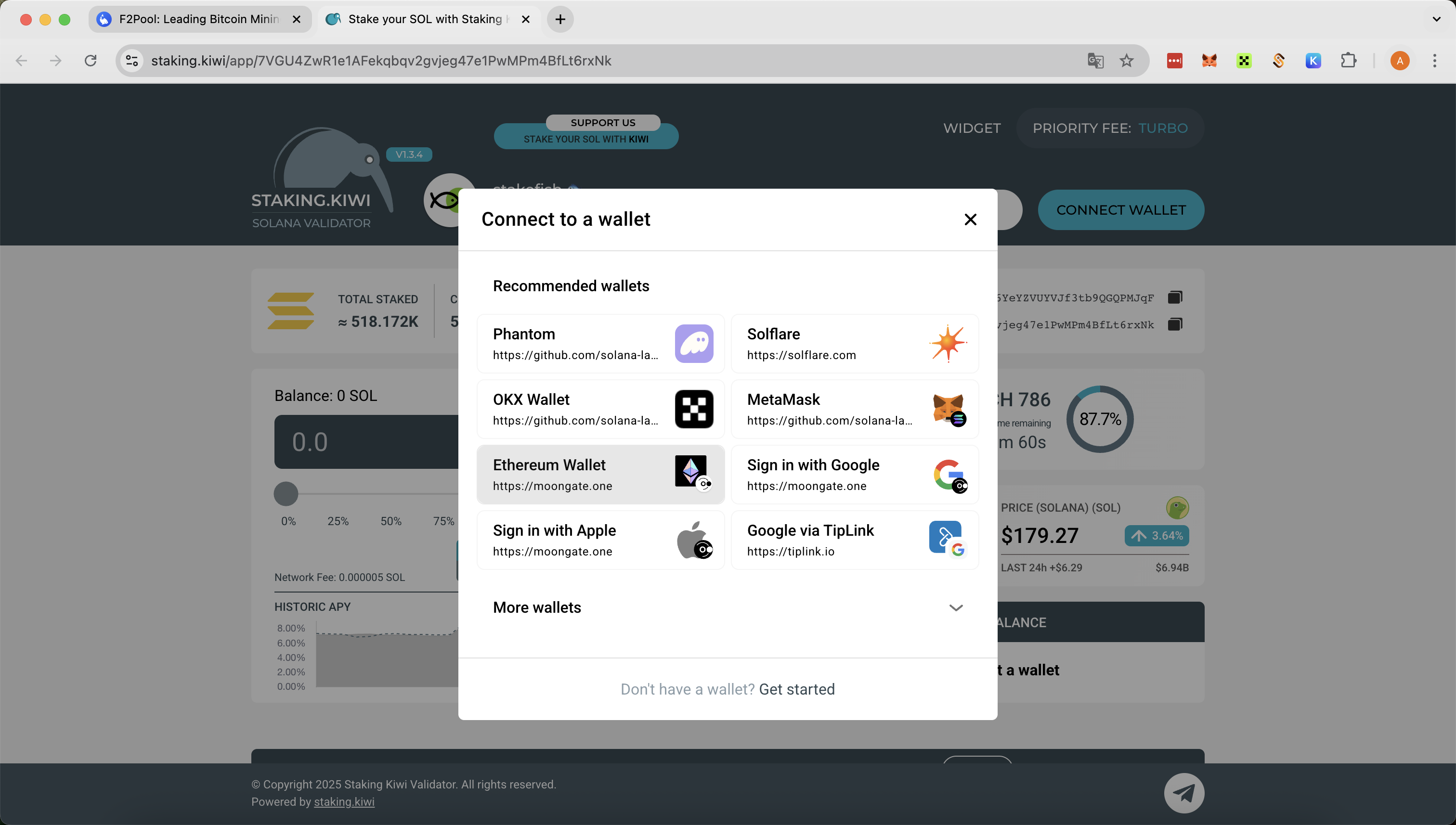The width and height of the screenshot is (1456, 825).
Task: Close the Connect to a wallet dialog
Action: click(970, 219)
